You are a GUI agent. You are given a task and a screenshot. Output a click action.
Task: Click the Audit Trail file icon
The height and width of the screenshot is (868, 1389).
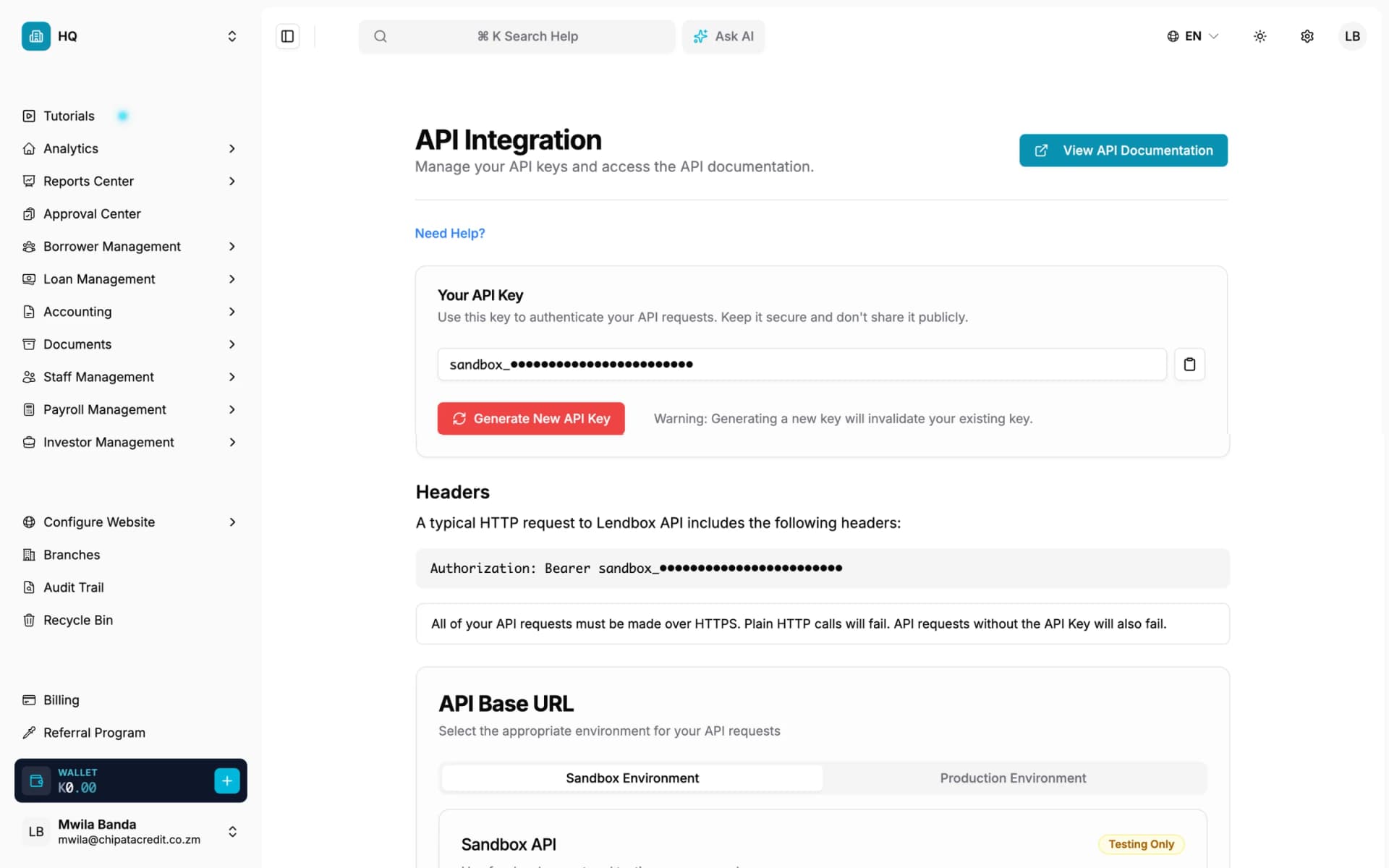coord(29,587)
